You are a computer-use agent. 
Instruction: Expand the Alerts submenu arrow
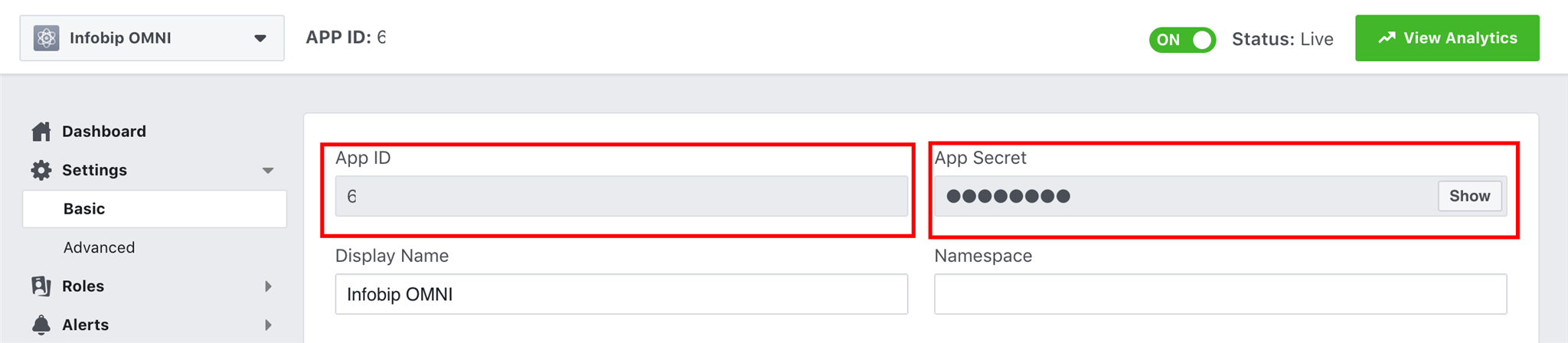tap(268, 325)
